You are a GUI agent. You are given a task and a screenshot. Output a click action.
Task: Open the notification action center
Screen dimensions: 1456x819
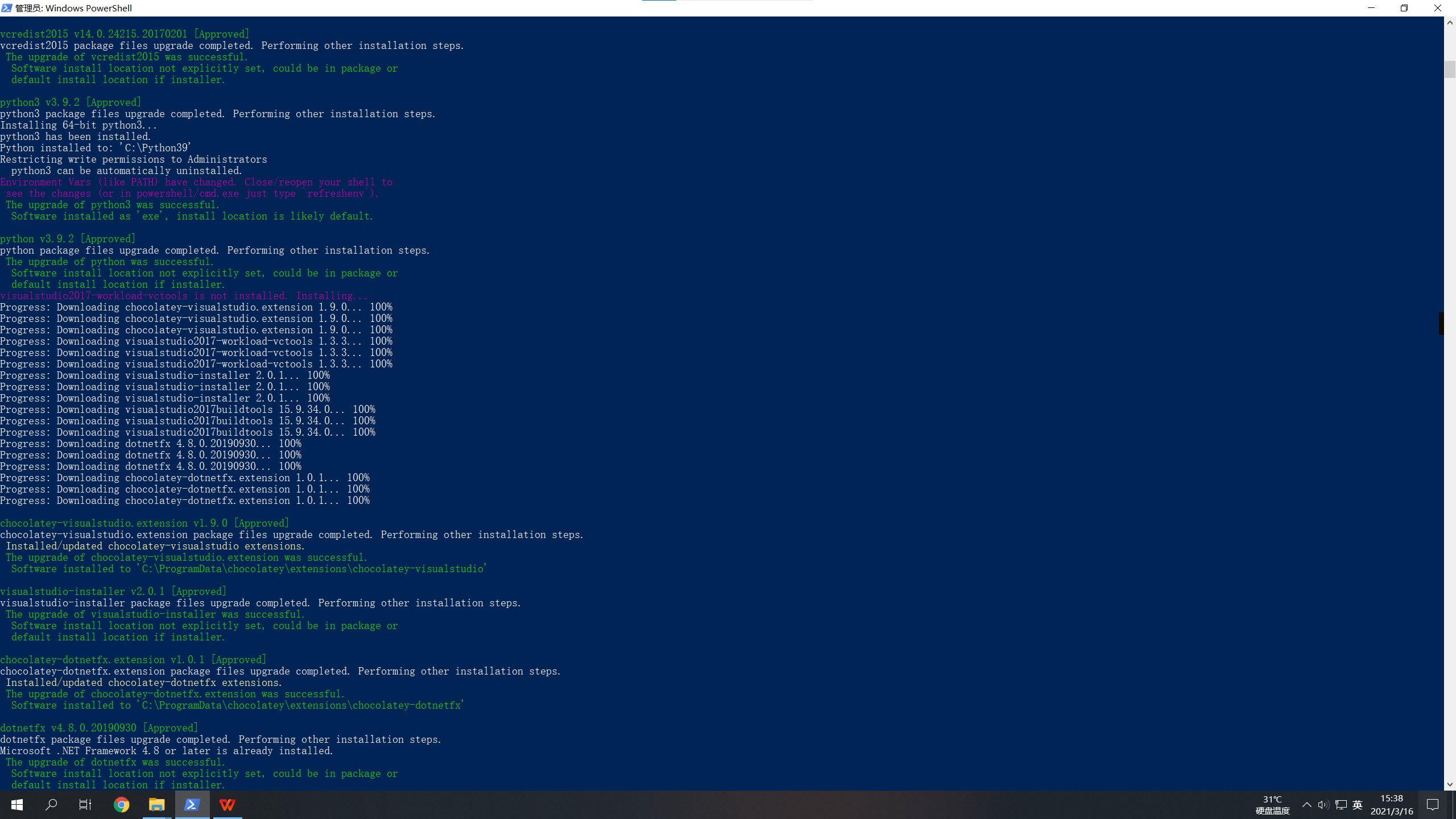pos(1433,805)
